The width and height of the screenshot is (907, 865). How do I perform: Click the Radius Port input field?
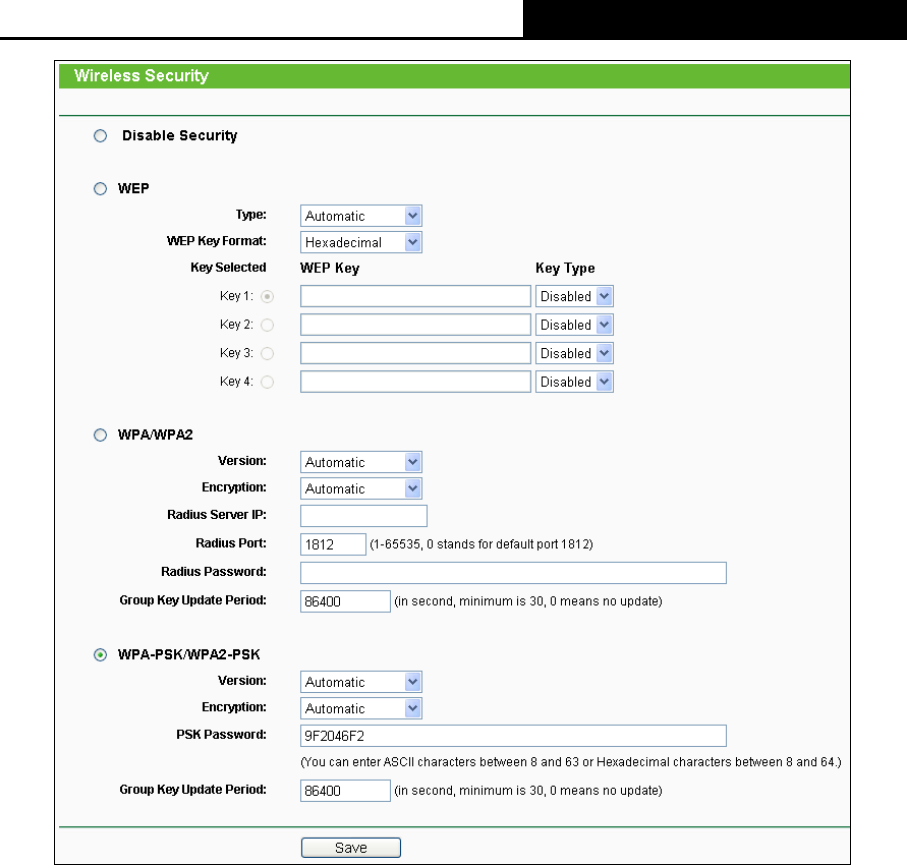pyautogui.click(x=333, y=544)
